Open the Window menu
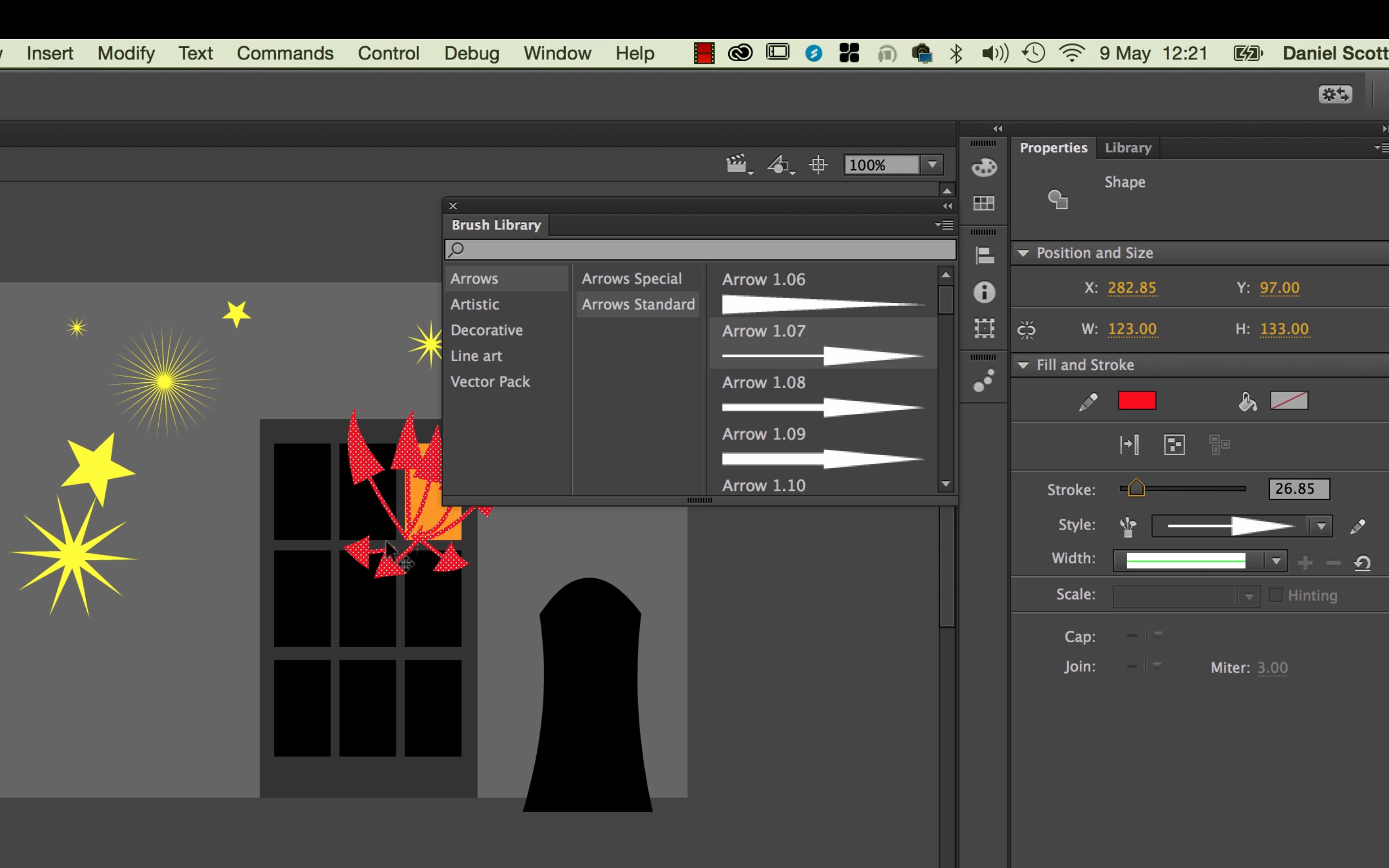The height and width of the screenshot is (868, 1389). [557, 54]
